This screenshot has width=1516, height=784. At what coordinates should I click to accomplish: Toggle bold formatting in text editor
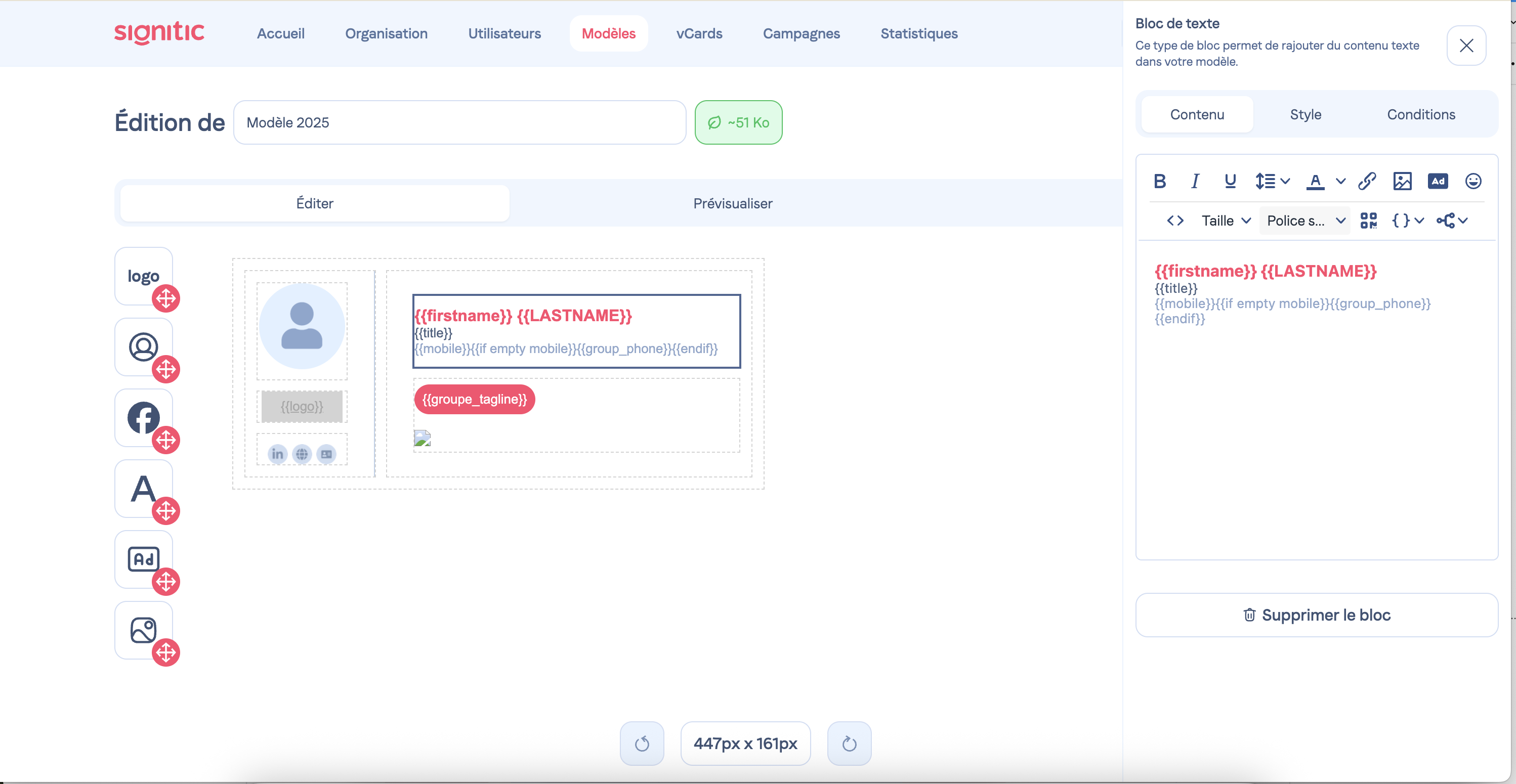1159,181
